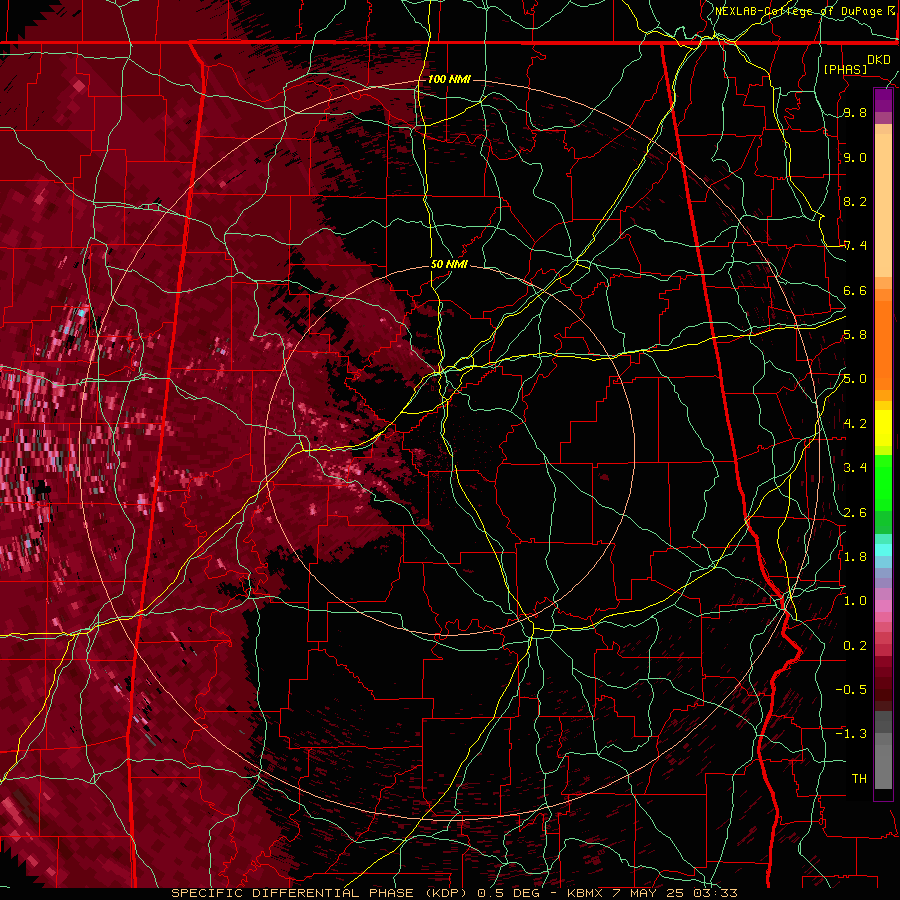
Task: Click the 8.2 legend value
Action: pos(855,201)
